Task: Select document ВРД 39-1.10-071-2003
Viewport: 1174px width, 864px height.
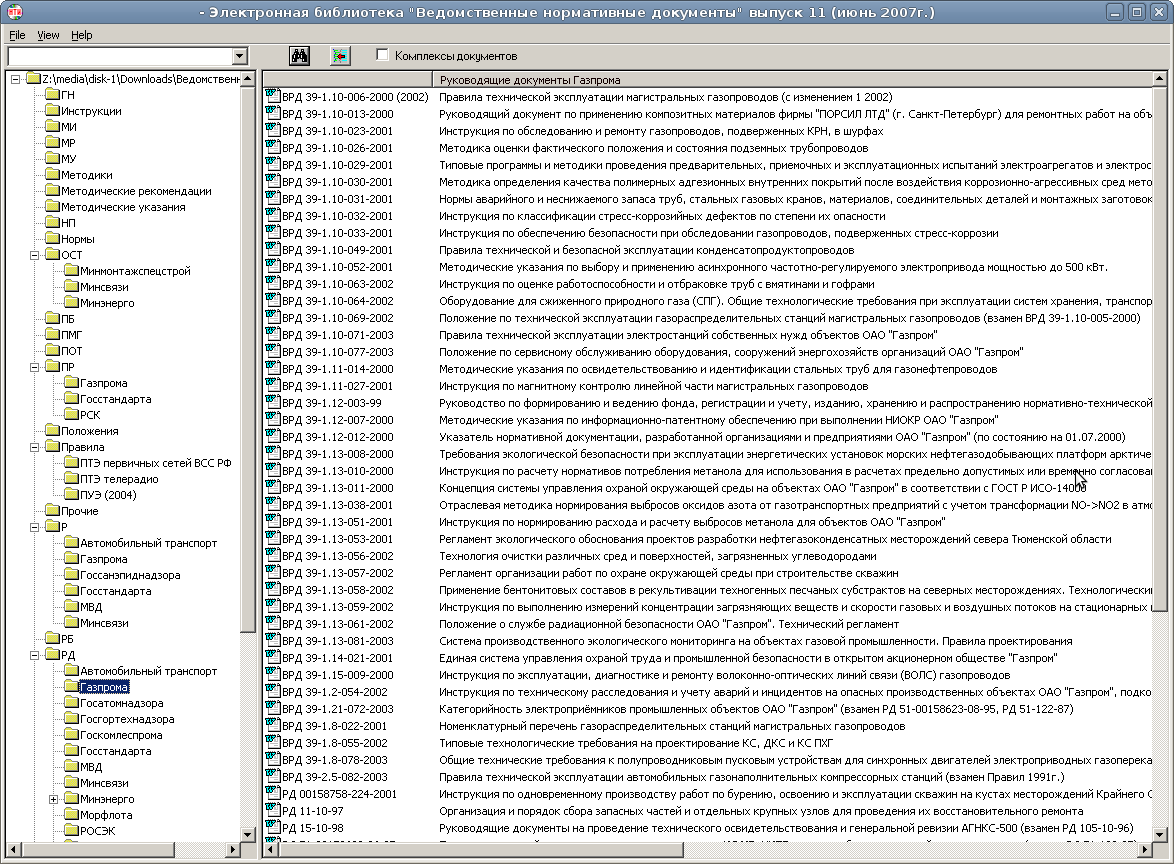Action: click(338, 335)
